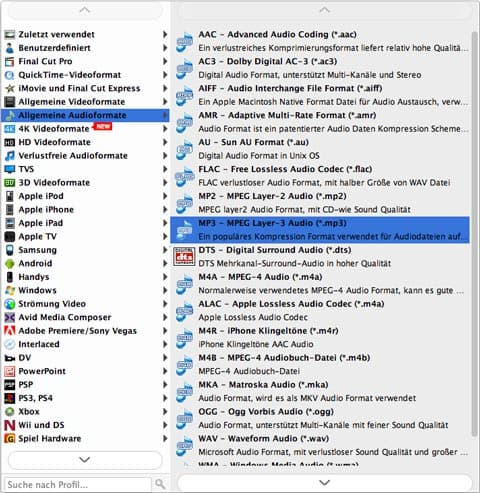Expand the Apple iPhone submenu arrow
This screenshot has height=493, width=480.
click(165, 210)
